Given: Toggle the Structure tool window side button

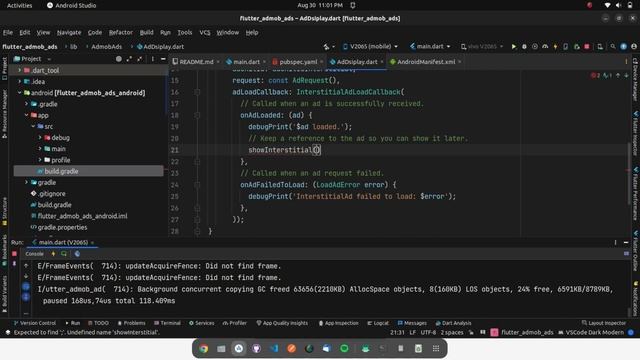Looking at the screenshot, I should pyautogui.click(x=4, y=211).
